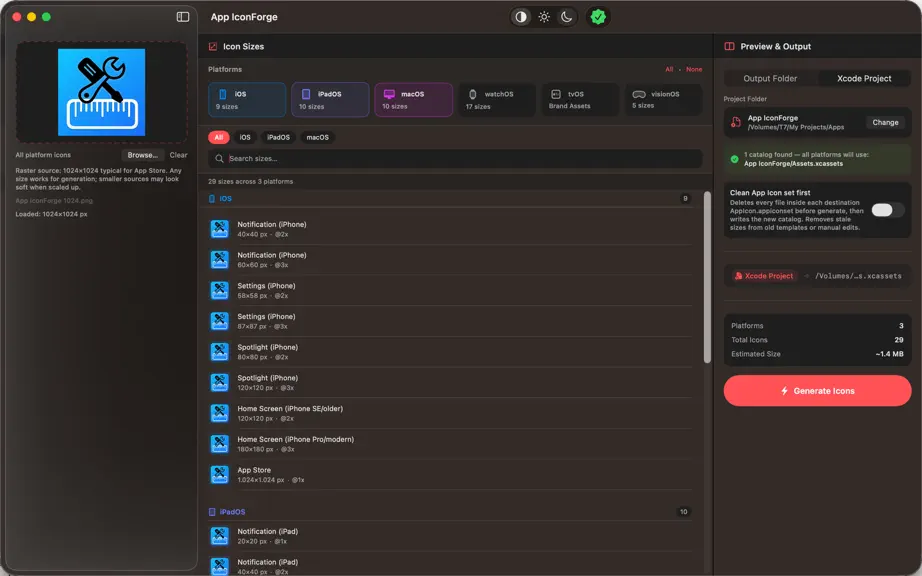Viewport: 922px width, 576px height.
Task: Clear the loaded source image
Action: (178, 155)
